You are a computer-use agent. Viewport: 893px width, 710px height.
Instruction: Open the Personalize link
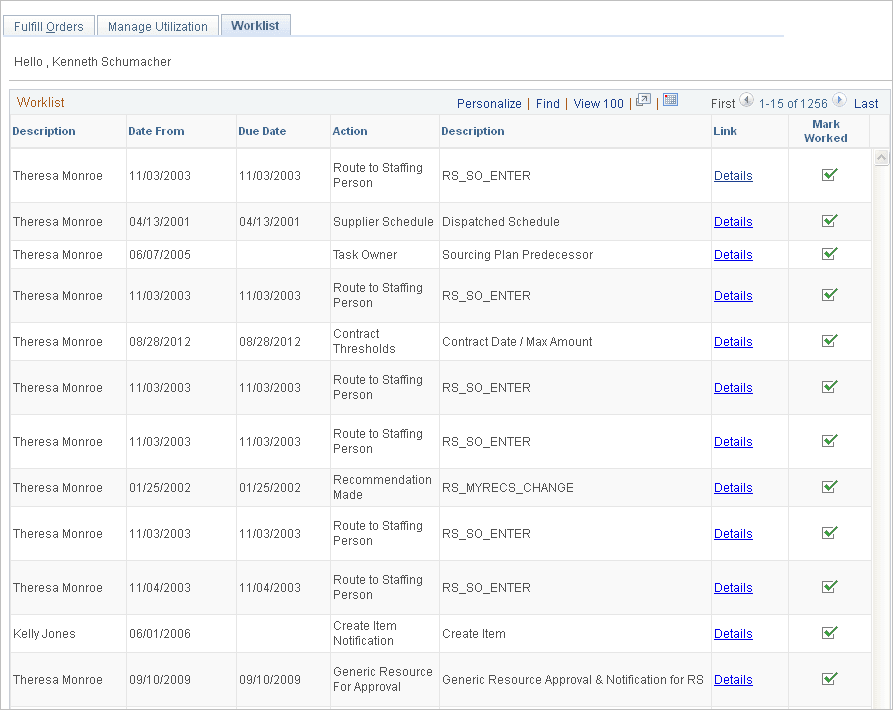pyautogui.click(x=489, y=103)
